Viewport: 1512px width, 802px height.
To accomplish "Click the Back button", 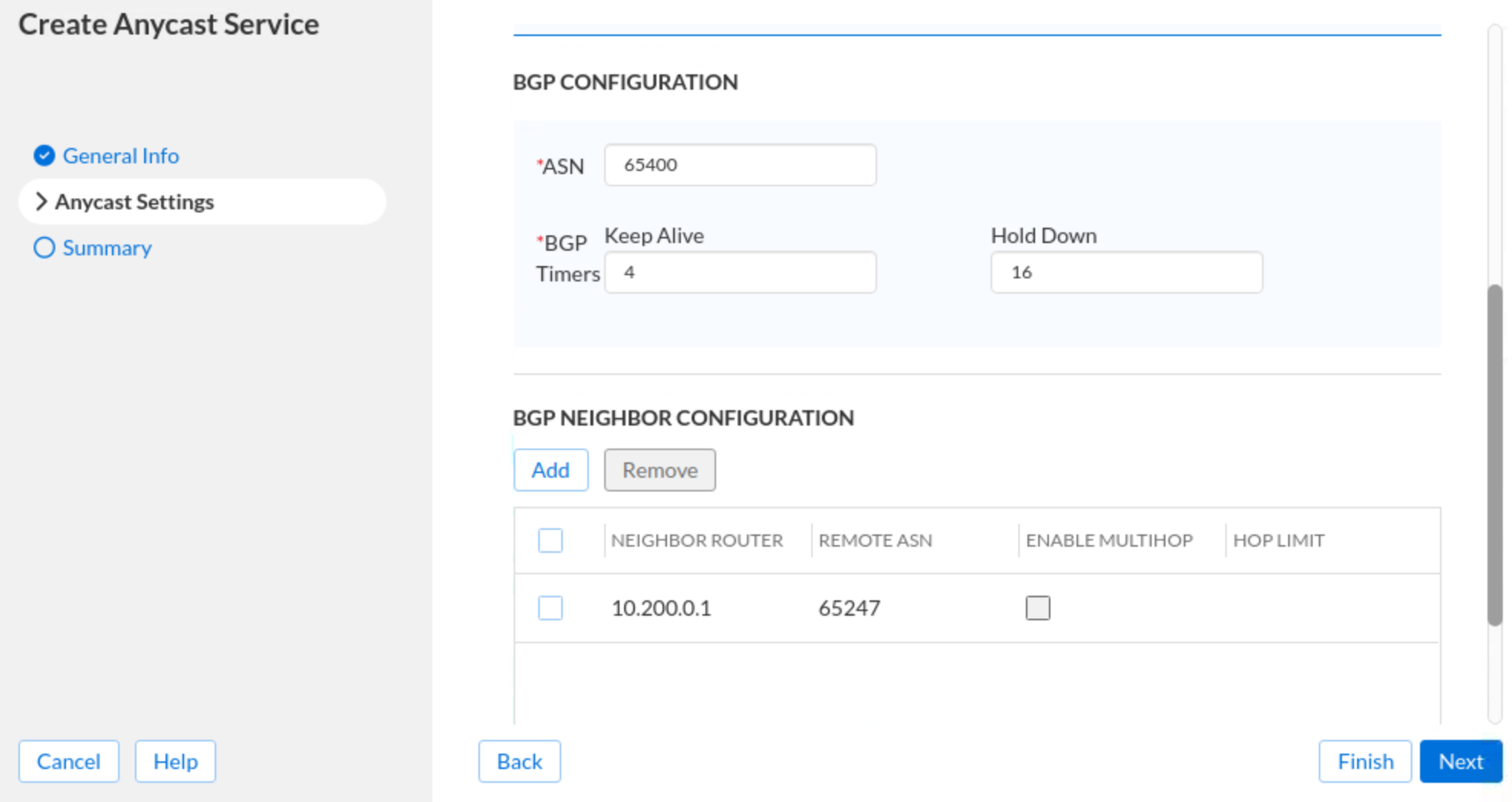I will coord(519,761).
